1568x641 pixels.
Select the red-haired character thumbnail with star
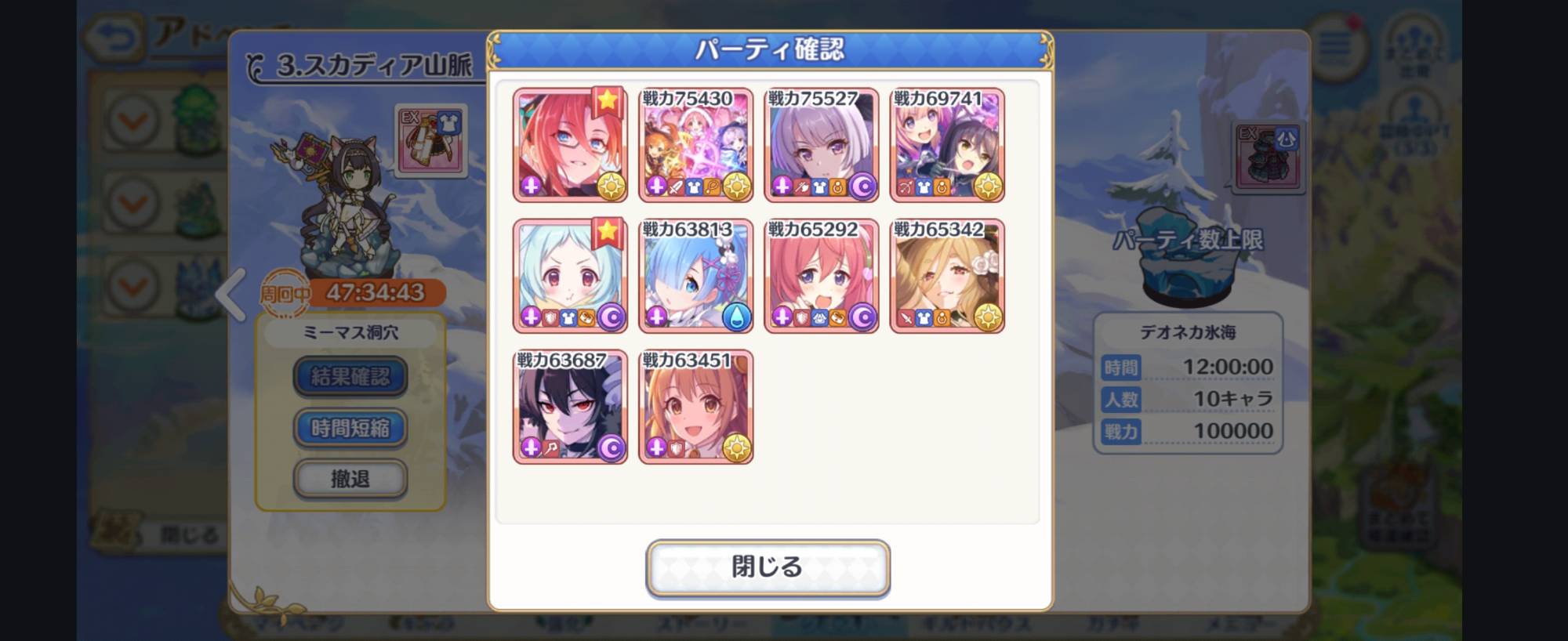(x=570, y=144)
